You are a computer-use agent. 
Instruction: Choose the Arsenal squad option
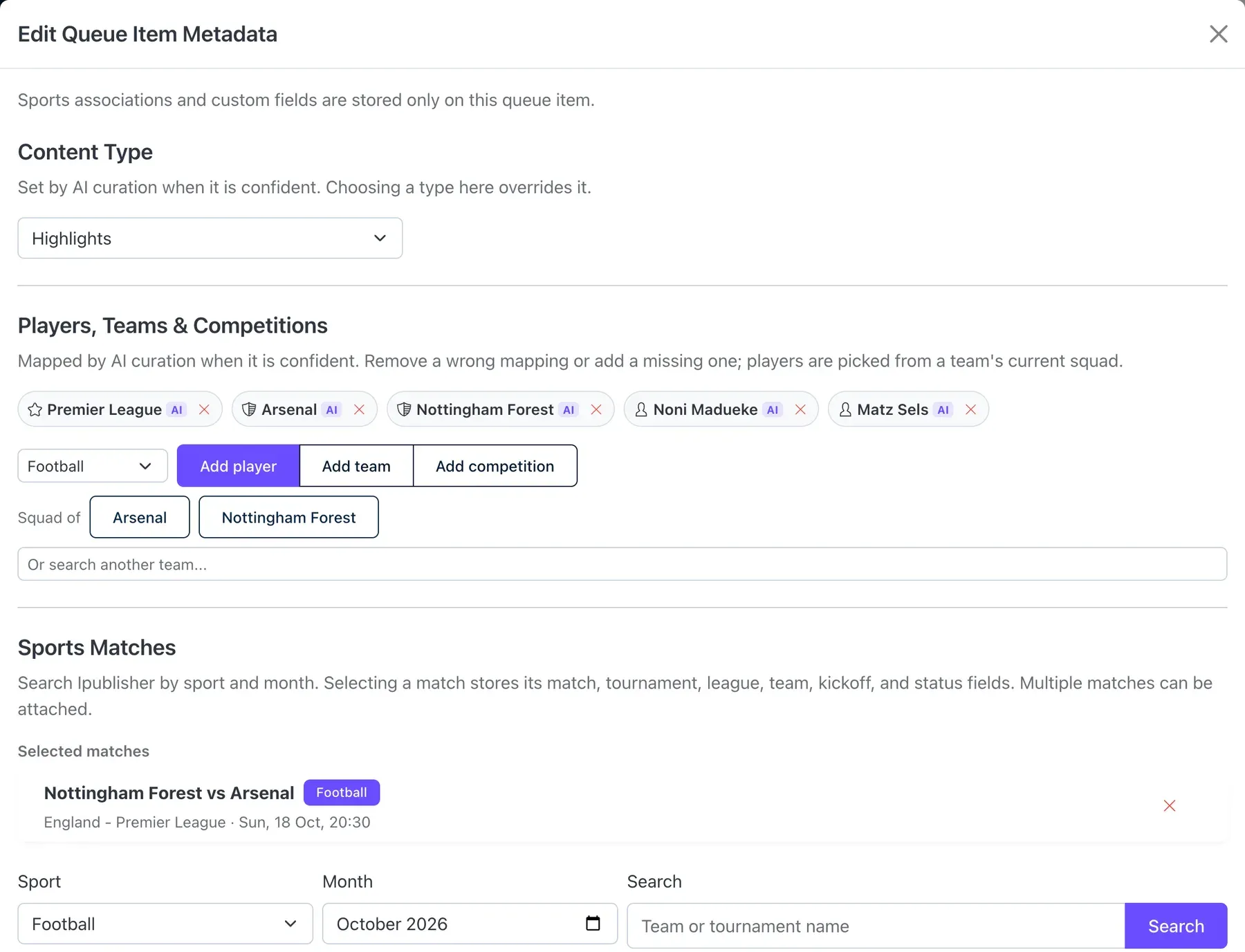[x=140, y=517]
